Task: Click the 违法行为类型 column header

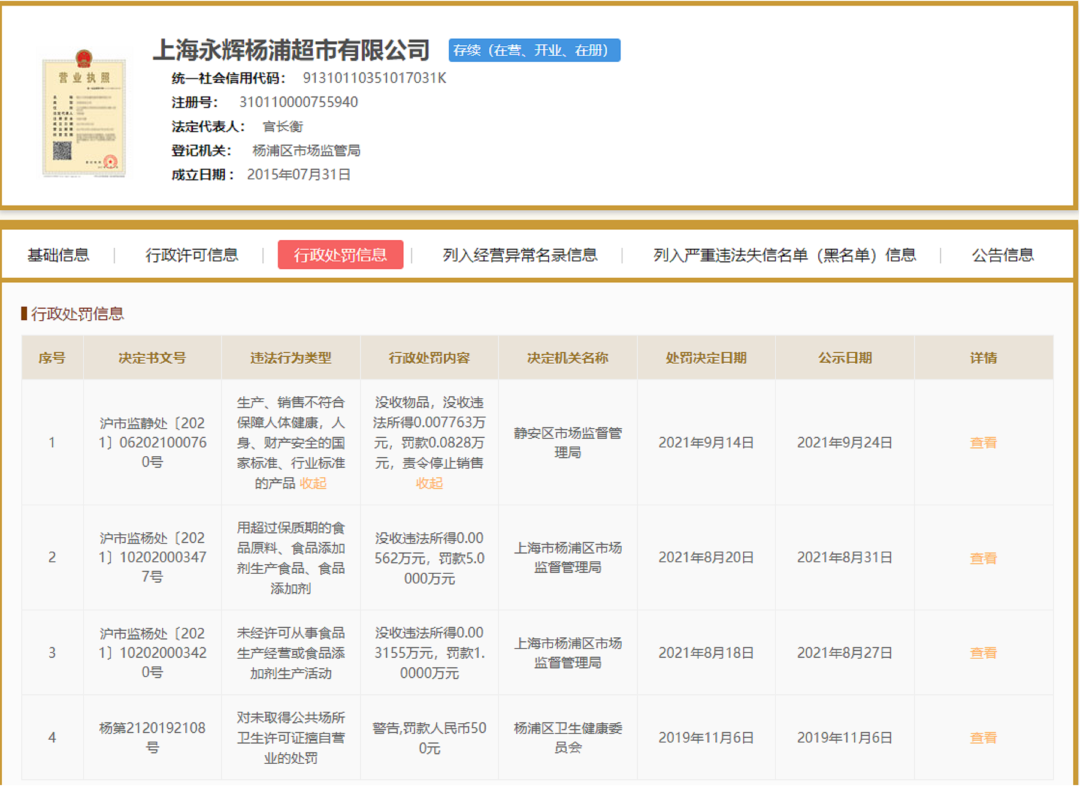Action: pos(291,358)
